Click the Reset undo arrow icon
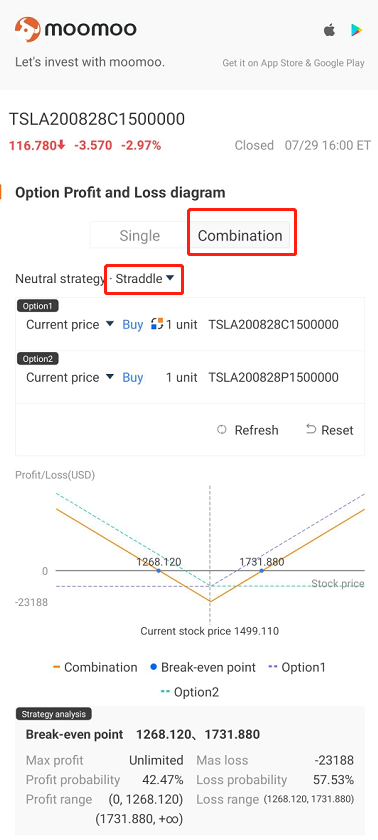The image size is (378, 840). click(311, 429)
